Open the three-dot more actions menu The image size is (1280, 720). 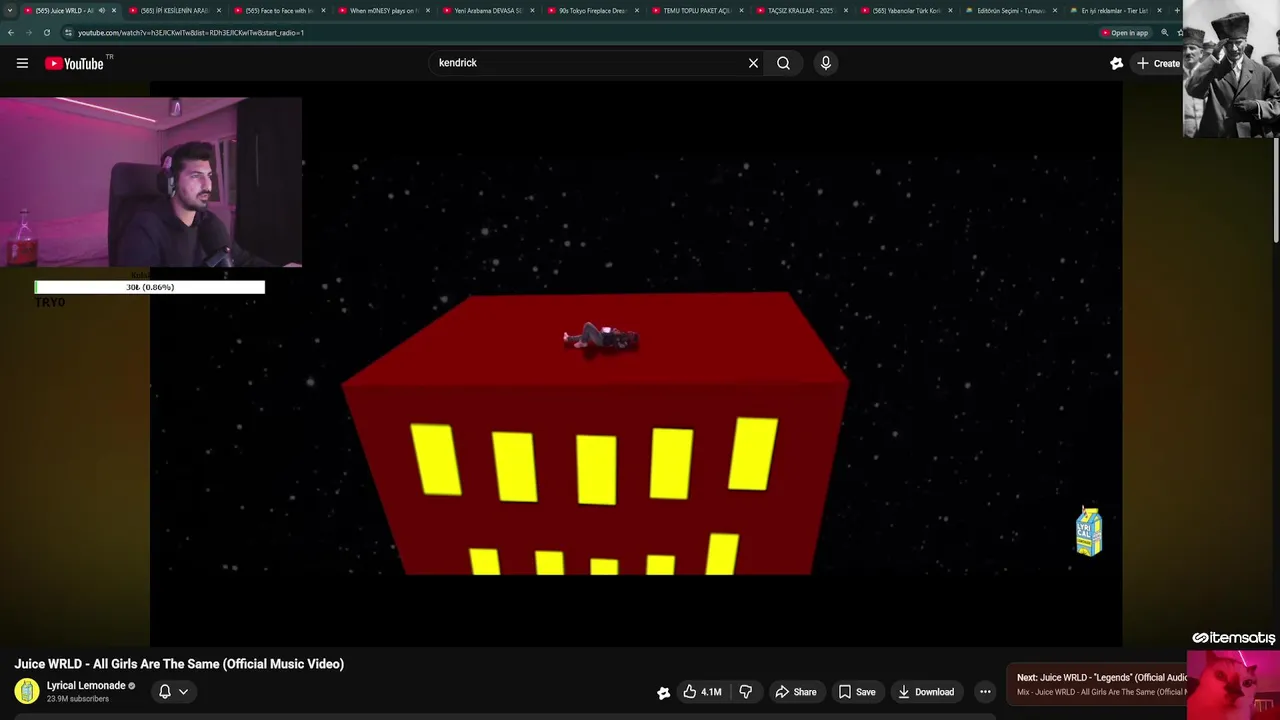pos(985,692)
